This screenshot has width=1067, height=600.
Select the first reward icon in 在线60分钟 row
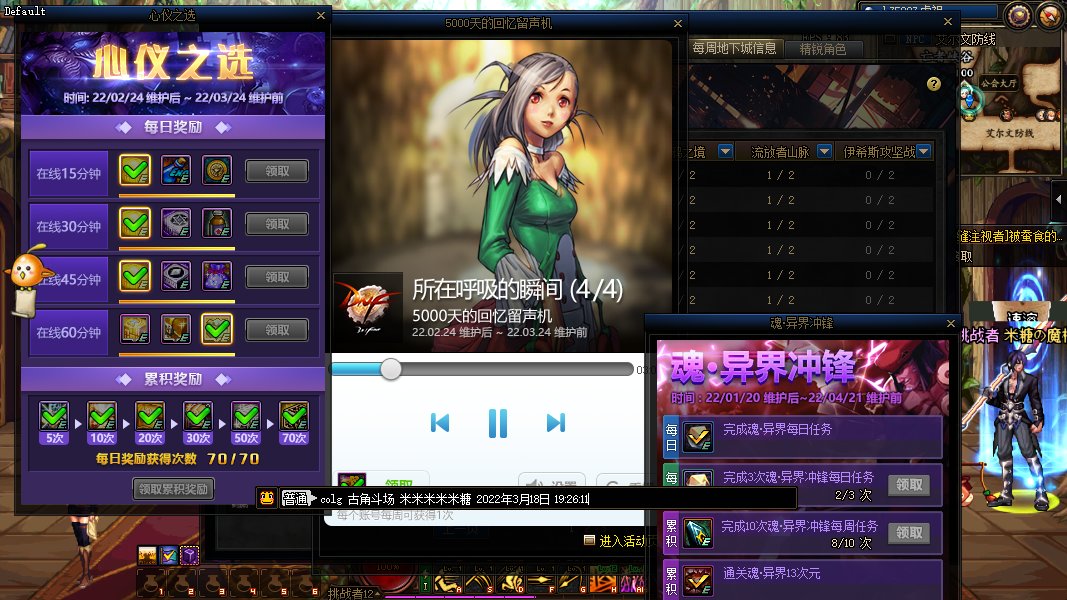135,329
